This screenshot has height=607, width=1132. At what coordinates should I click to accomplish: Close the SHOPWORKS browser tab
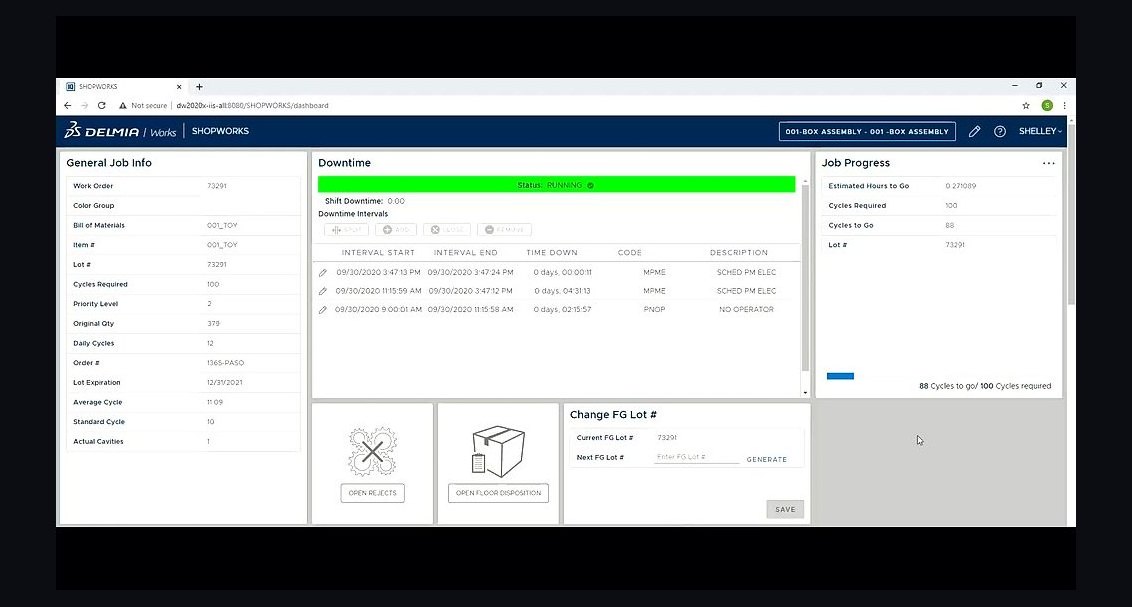click(179, 87)
